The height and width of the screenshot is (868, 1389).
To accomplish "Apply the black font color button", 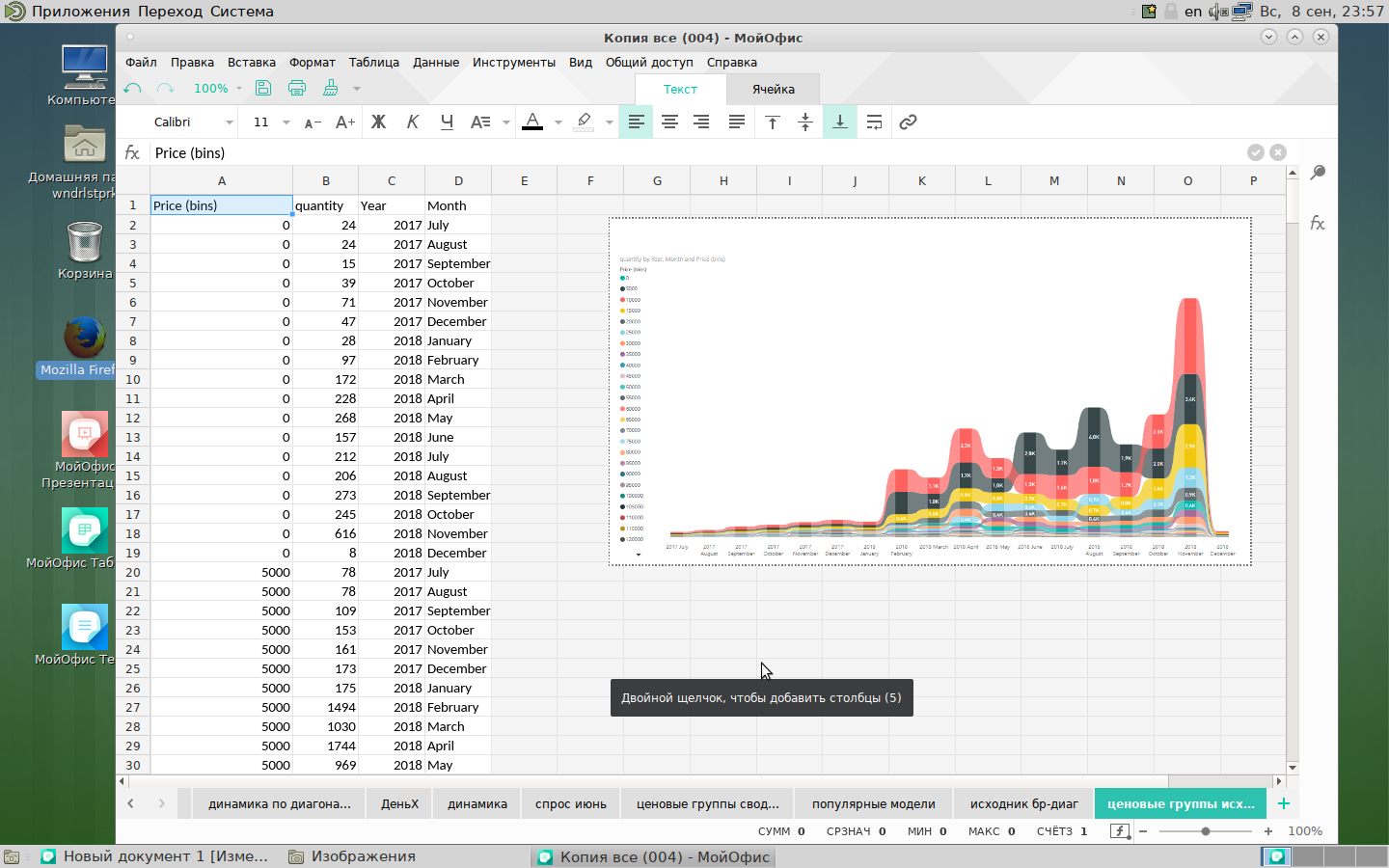I will pyautogui.click(x=532, y=122).
